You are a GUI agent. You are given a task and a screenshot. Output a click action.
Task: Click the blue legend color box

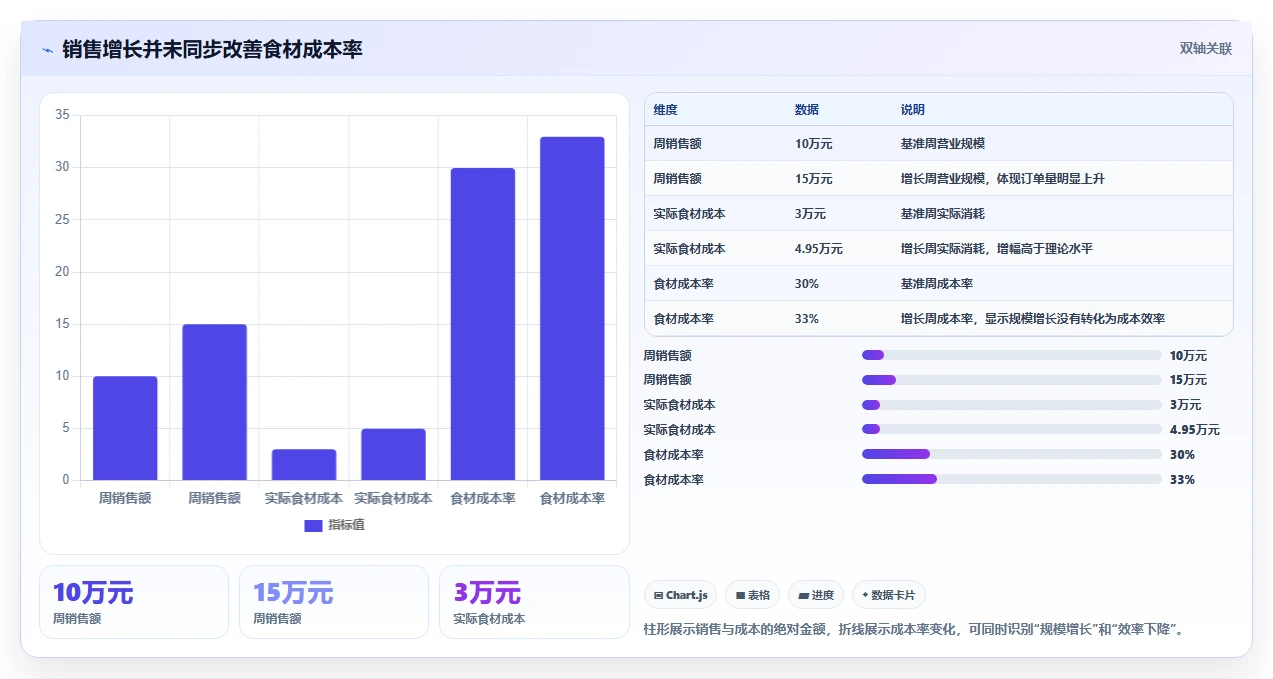313,525
